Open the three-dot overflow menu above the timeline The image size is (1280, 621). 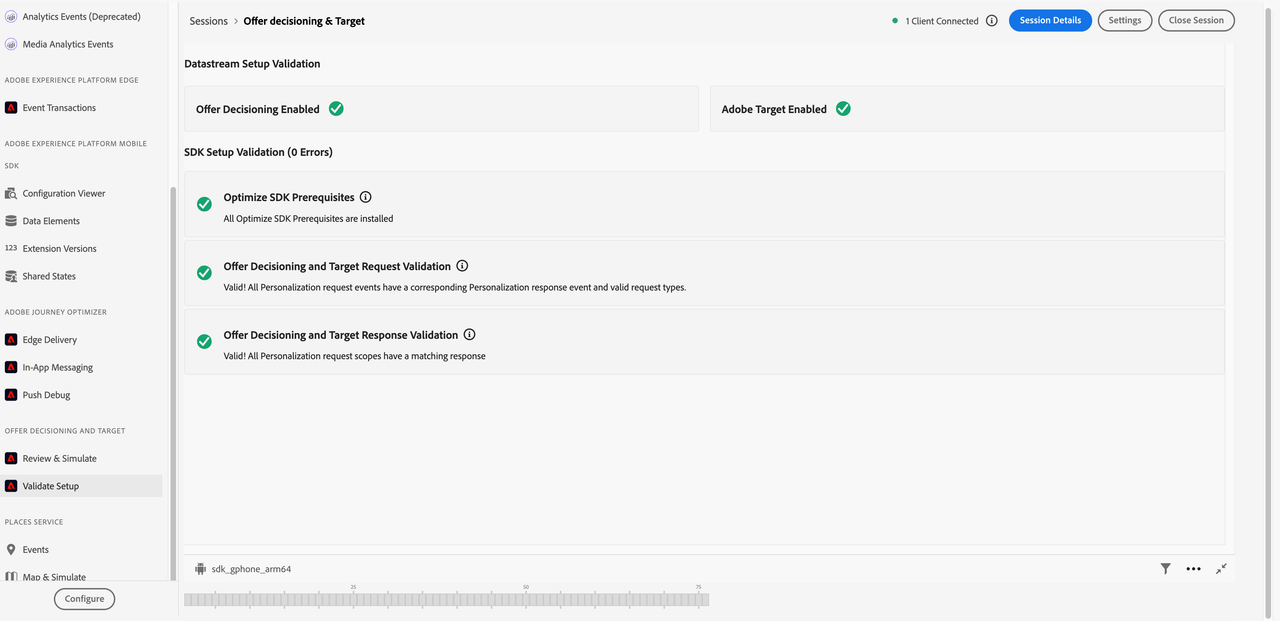pyautogui.click(x=1193, y=568)
